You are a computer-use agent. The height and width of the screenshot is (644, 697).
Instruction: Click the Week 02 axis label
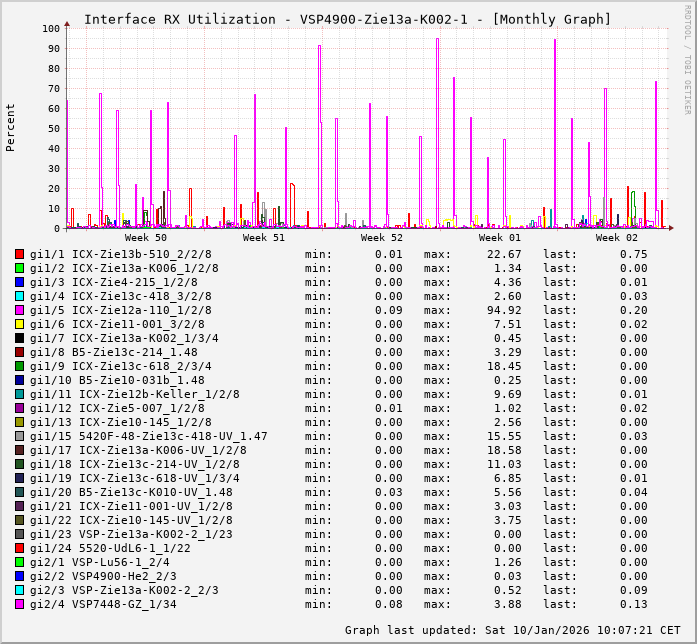click(617, 238)
